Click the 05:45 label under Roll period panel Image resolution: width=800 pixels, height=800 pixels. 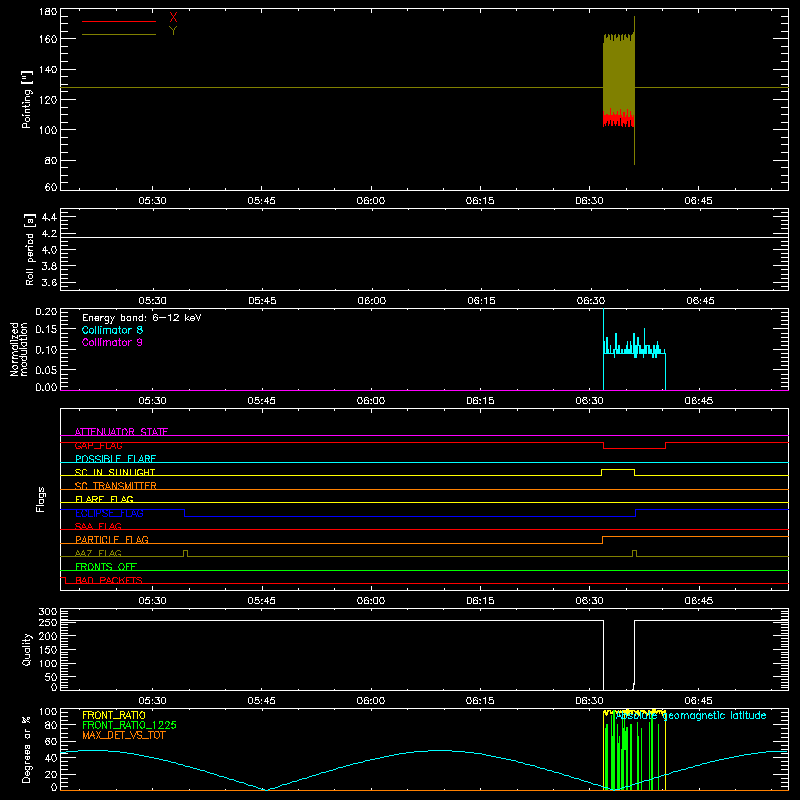coord(262,301)
